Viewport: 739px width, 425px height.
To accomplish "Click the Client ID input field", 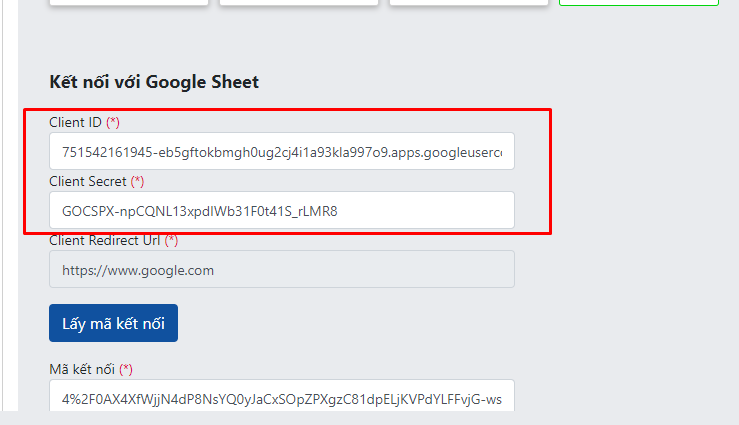I will coord(281,152).
